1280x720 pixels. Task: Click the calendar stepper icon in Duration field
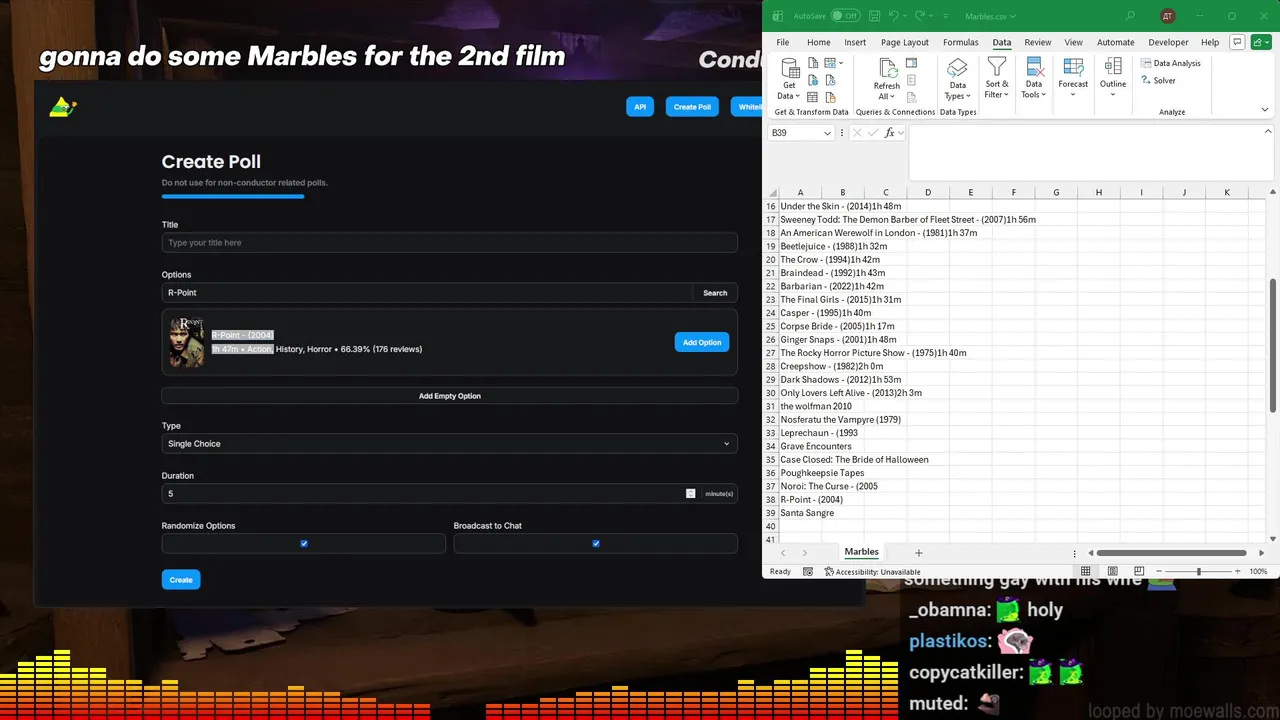pyautogui.click(x=690, y=493)
